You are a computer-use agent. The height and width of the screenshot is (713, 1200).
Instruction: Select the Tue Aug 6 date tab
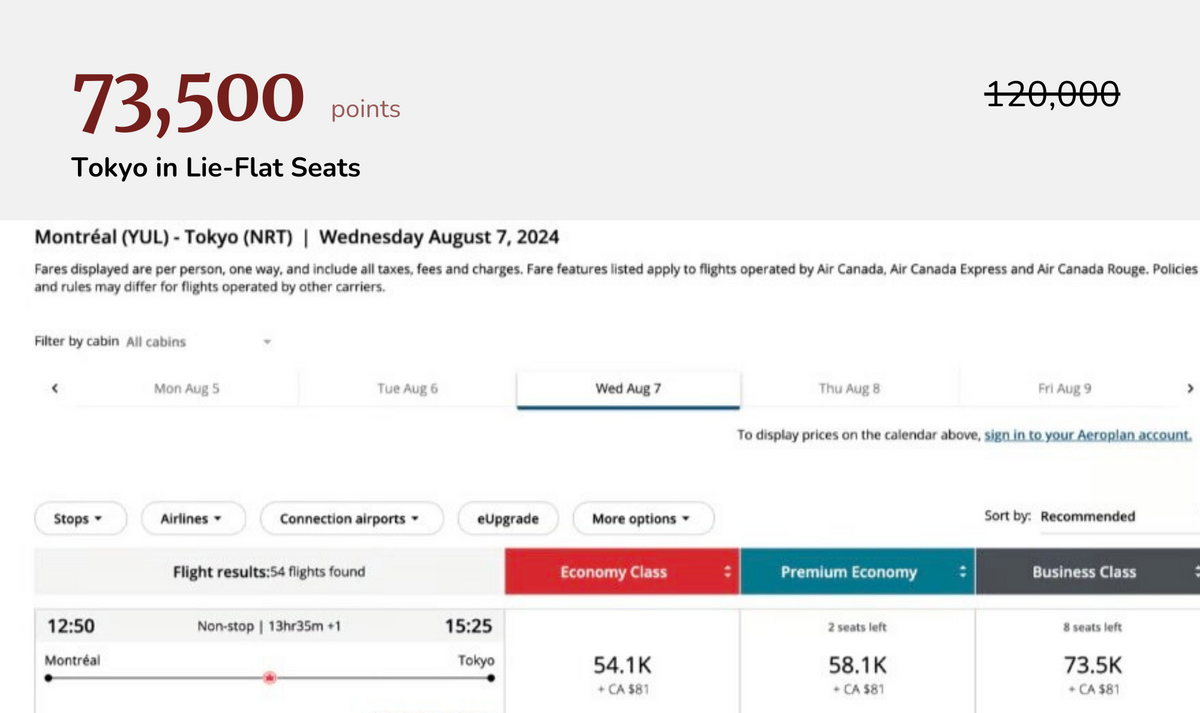[407, 389]
